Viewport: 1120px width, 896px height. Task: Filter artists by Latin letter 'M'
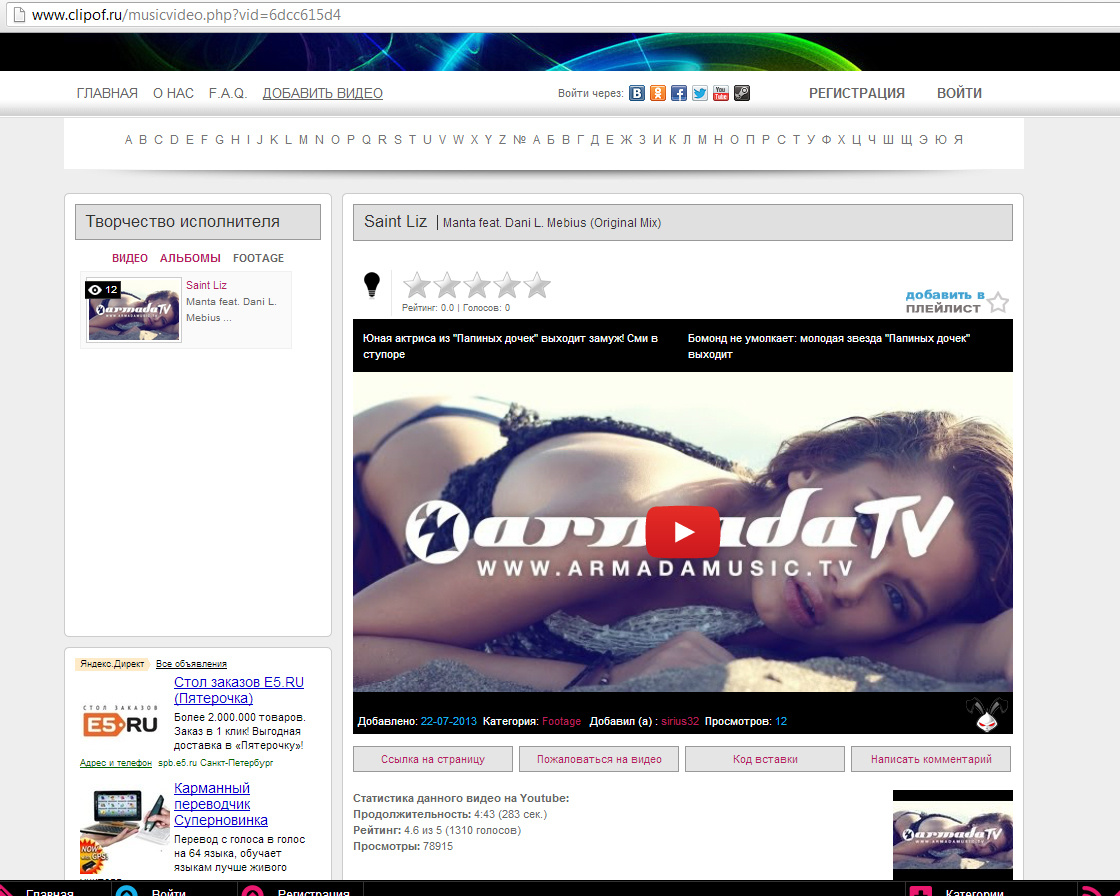point(303,140)
